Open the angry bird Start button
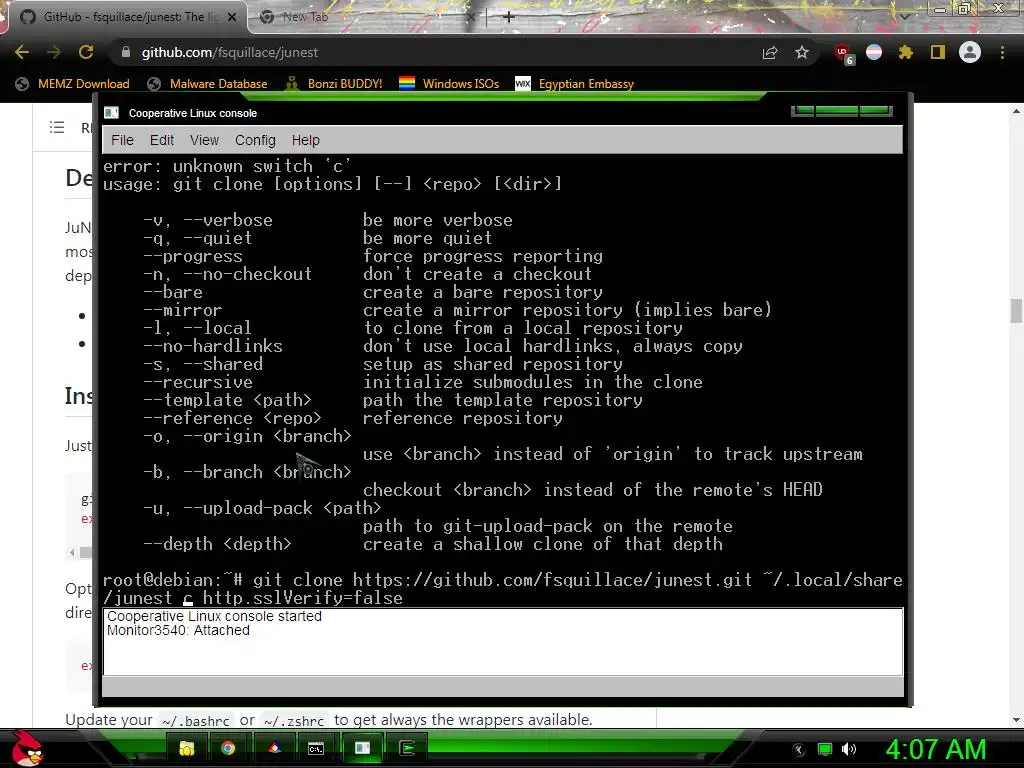Viewport: 1024px width, 768px height. [x=27, y=748]
